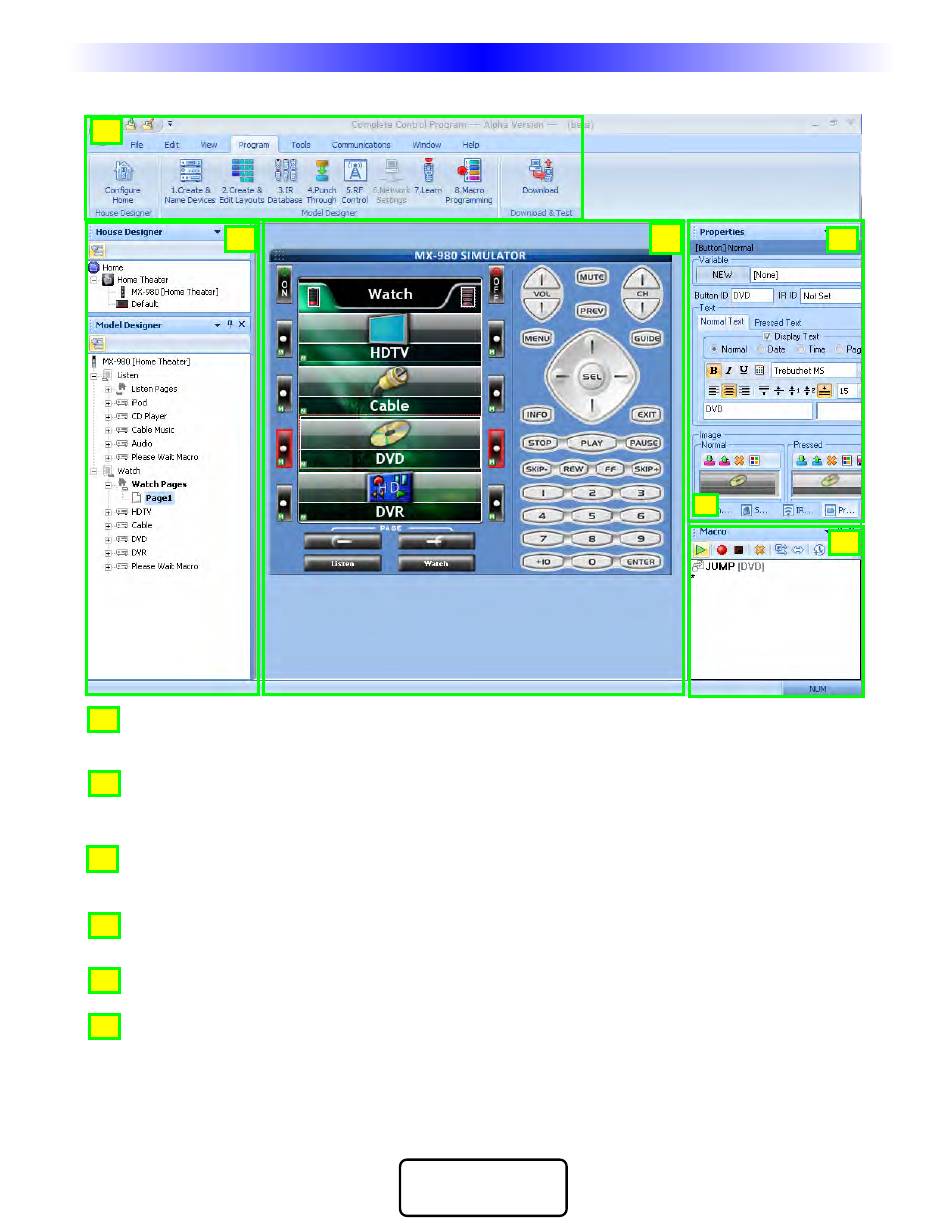This screenshot has width=950, height=1229.
Task: Toggle italic text formatting
Action: (x=728, y=370)
